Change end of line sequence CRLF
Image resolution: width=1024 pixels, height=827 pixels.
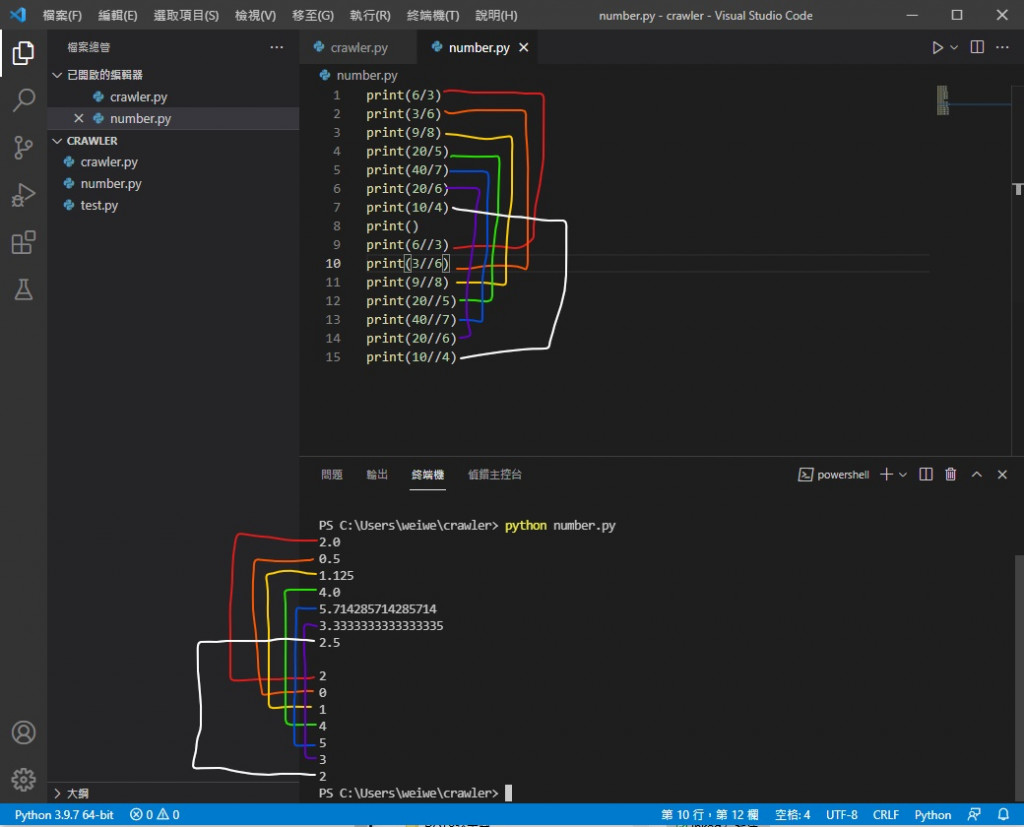click(886, 815)
